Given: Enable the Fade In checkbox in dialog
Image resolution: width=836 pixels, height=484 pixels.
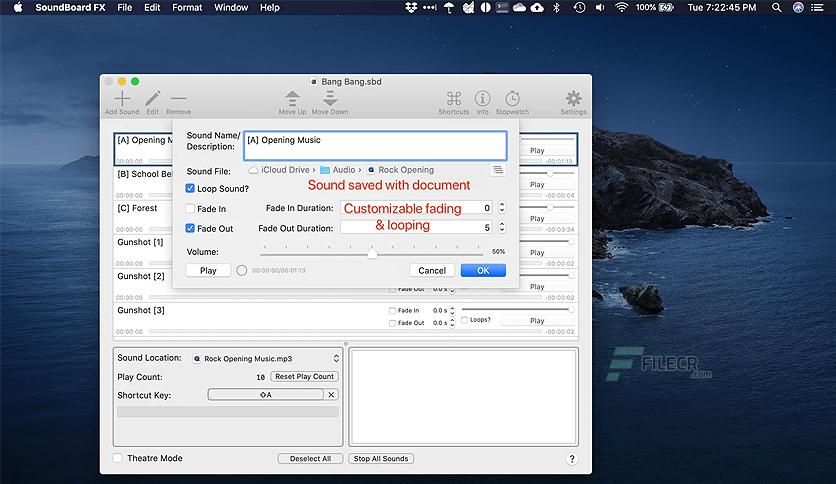Looking at the screenshot, I should [x=190, y=208].
